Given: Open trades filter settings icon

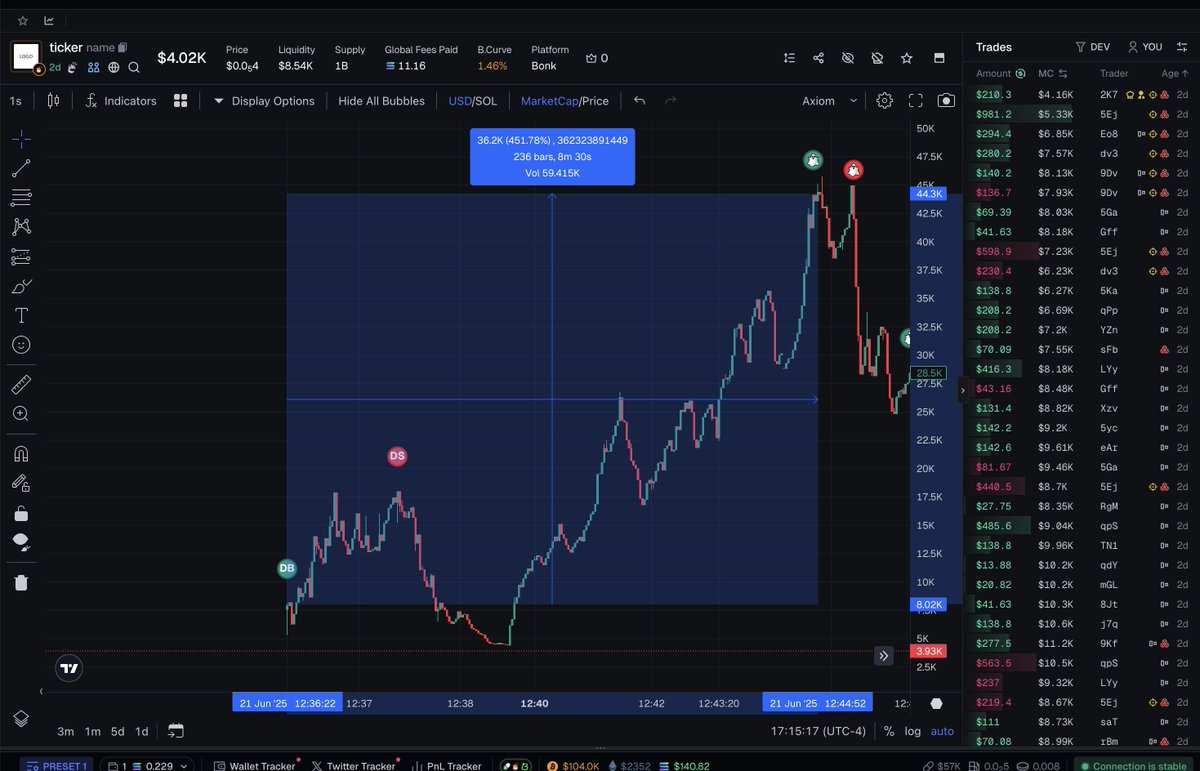Looking at the screenshot, I should pos(1182,47).
